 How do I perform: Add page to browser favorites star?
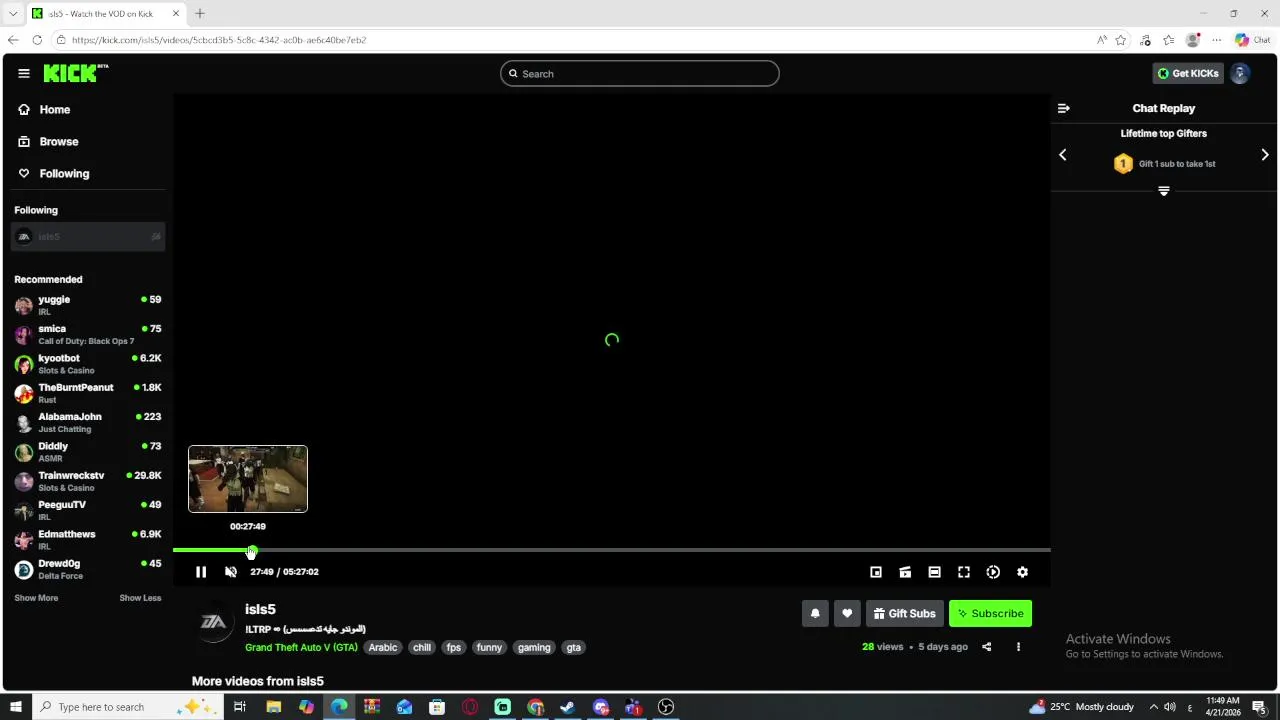pyautogui.click(x=1121, y=40)
